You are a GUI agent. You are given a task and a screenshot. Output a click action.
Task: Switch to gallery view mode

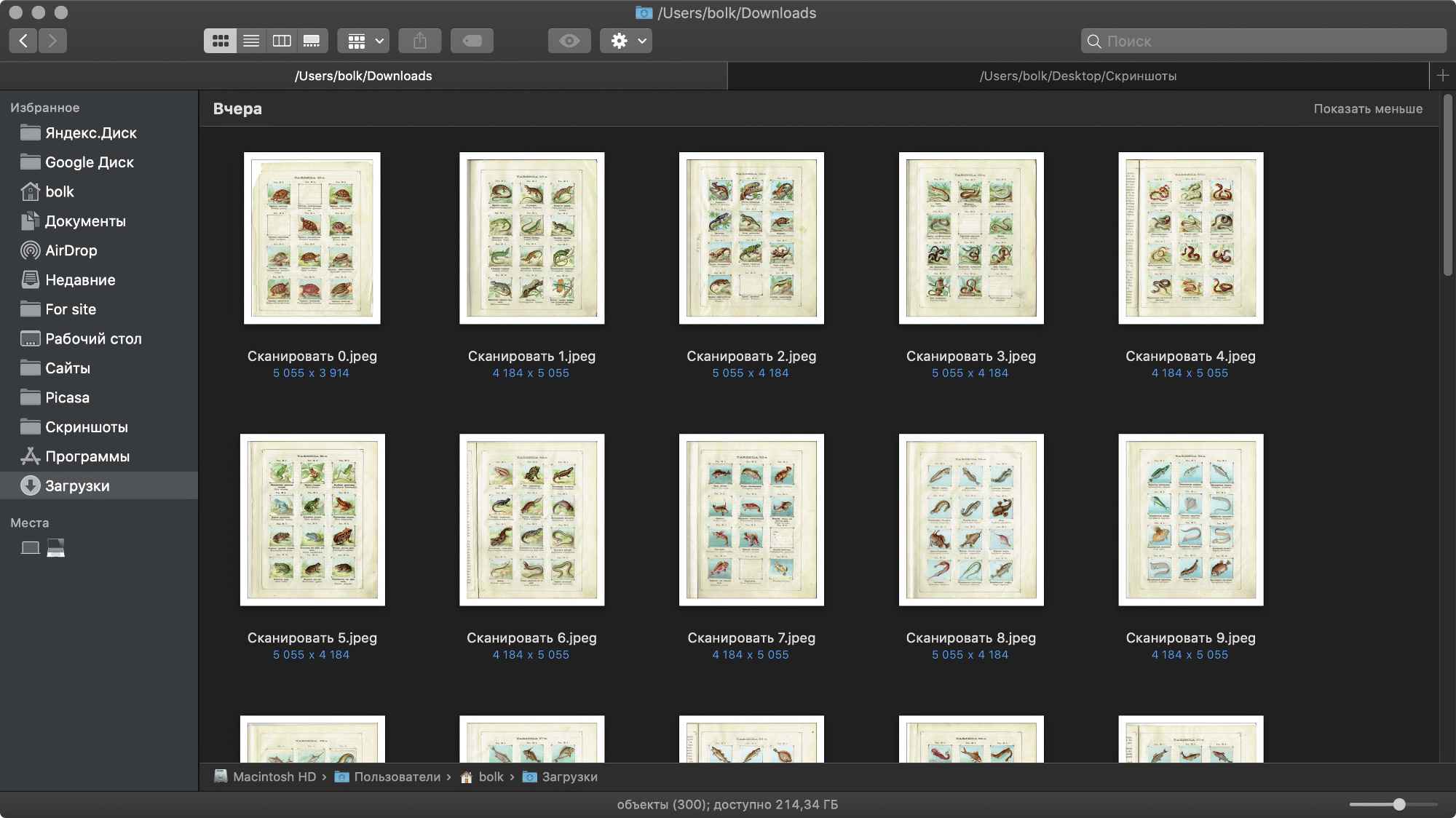coord(312,41)
